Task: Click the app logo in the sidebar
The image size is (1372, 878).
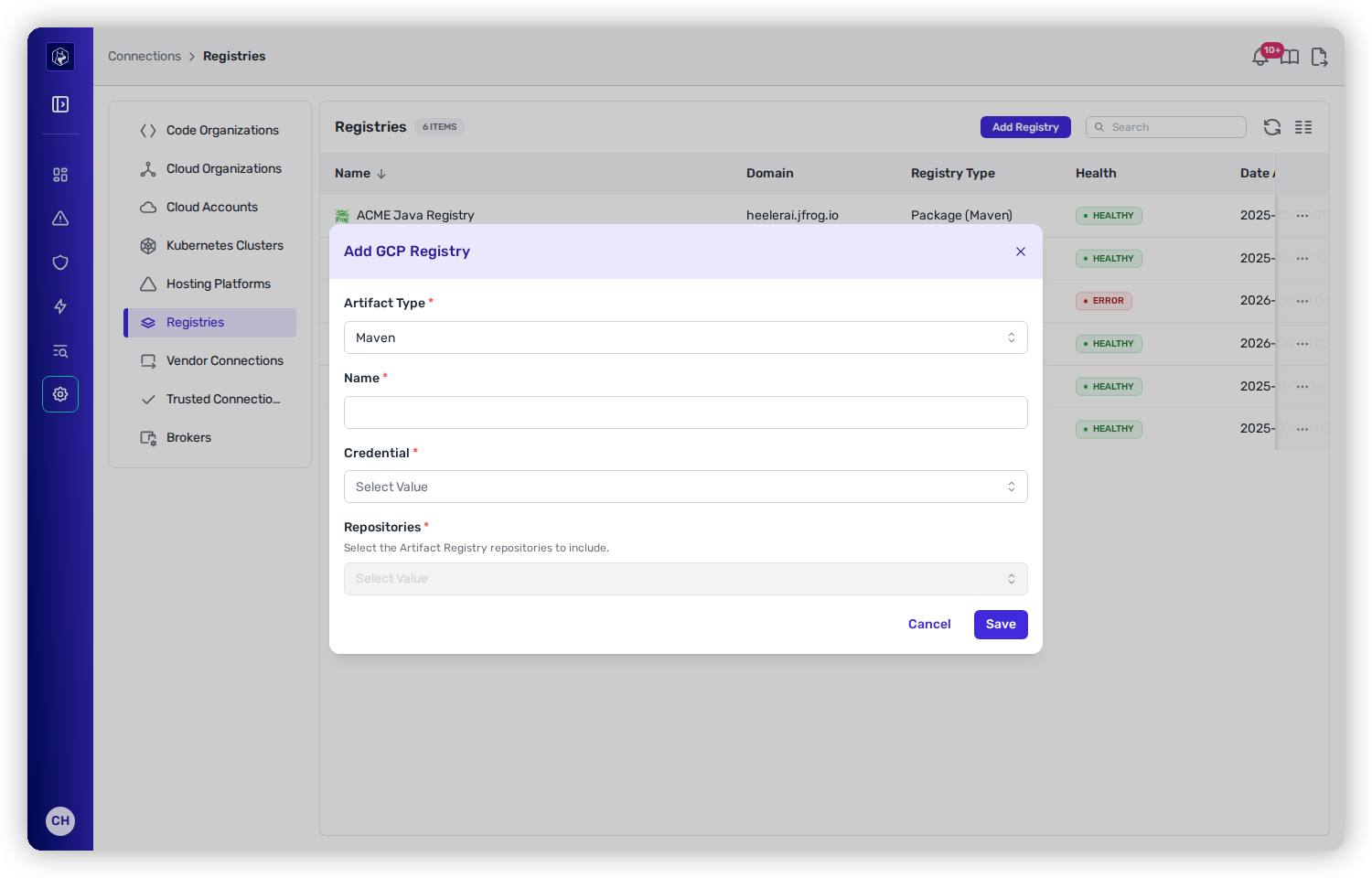Action: pyautogui.click(x=60, y=57)
